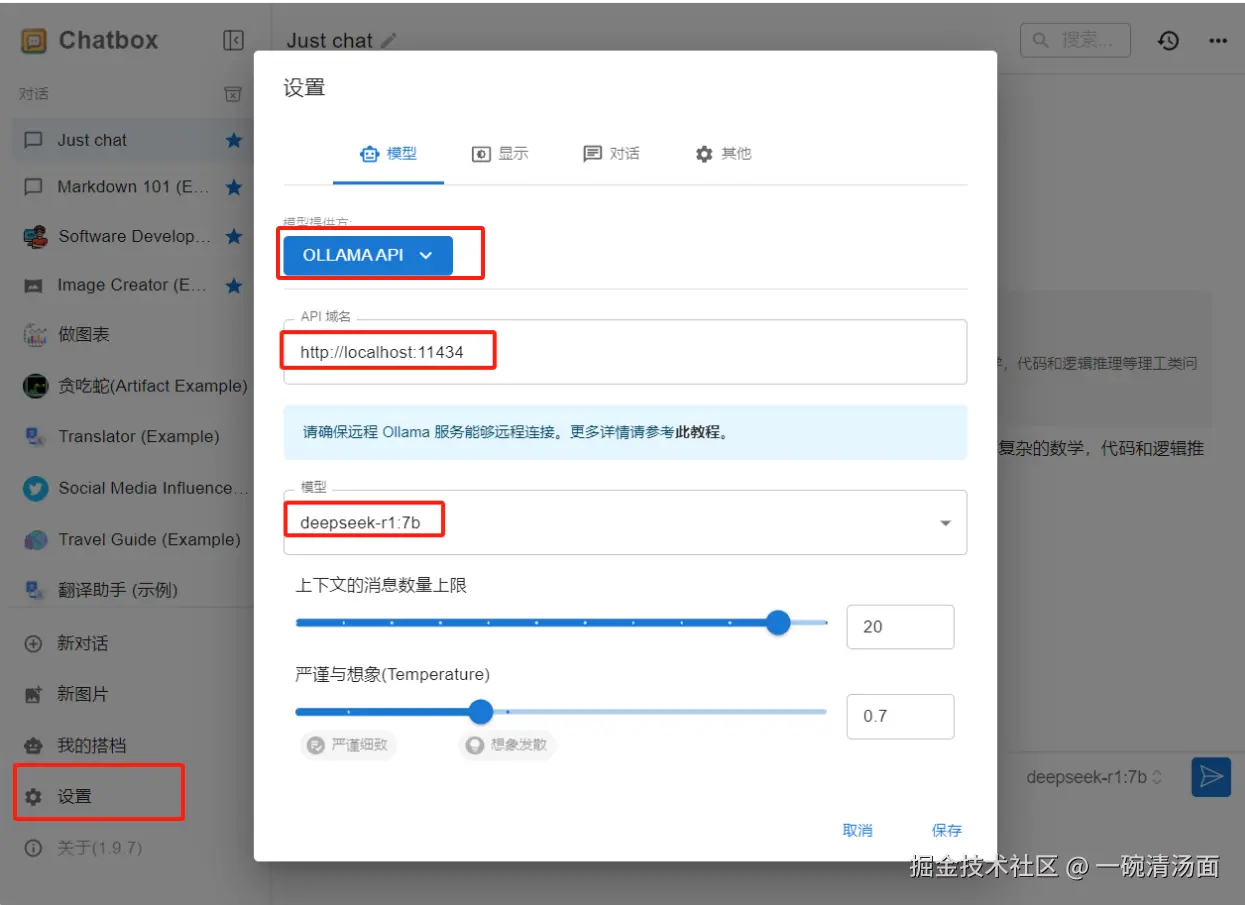Switch to the 对话 tab
The width and height of the screenshot is (1245, 905).
coord(610,154)
